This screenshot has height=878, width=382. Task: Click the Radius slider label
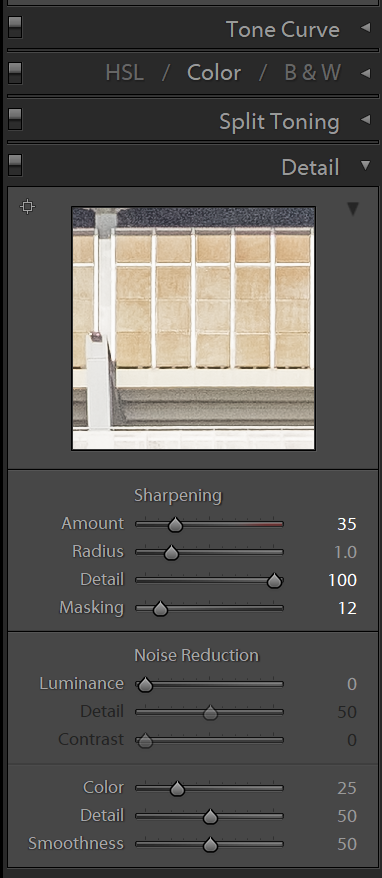click(98, 552)
